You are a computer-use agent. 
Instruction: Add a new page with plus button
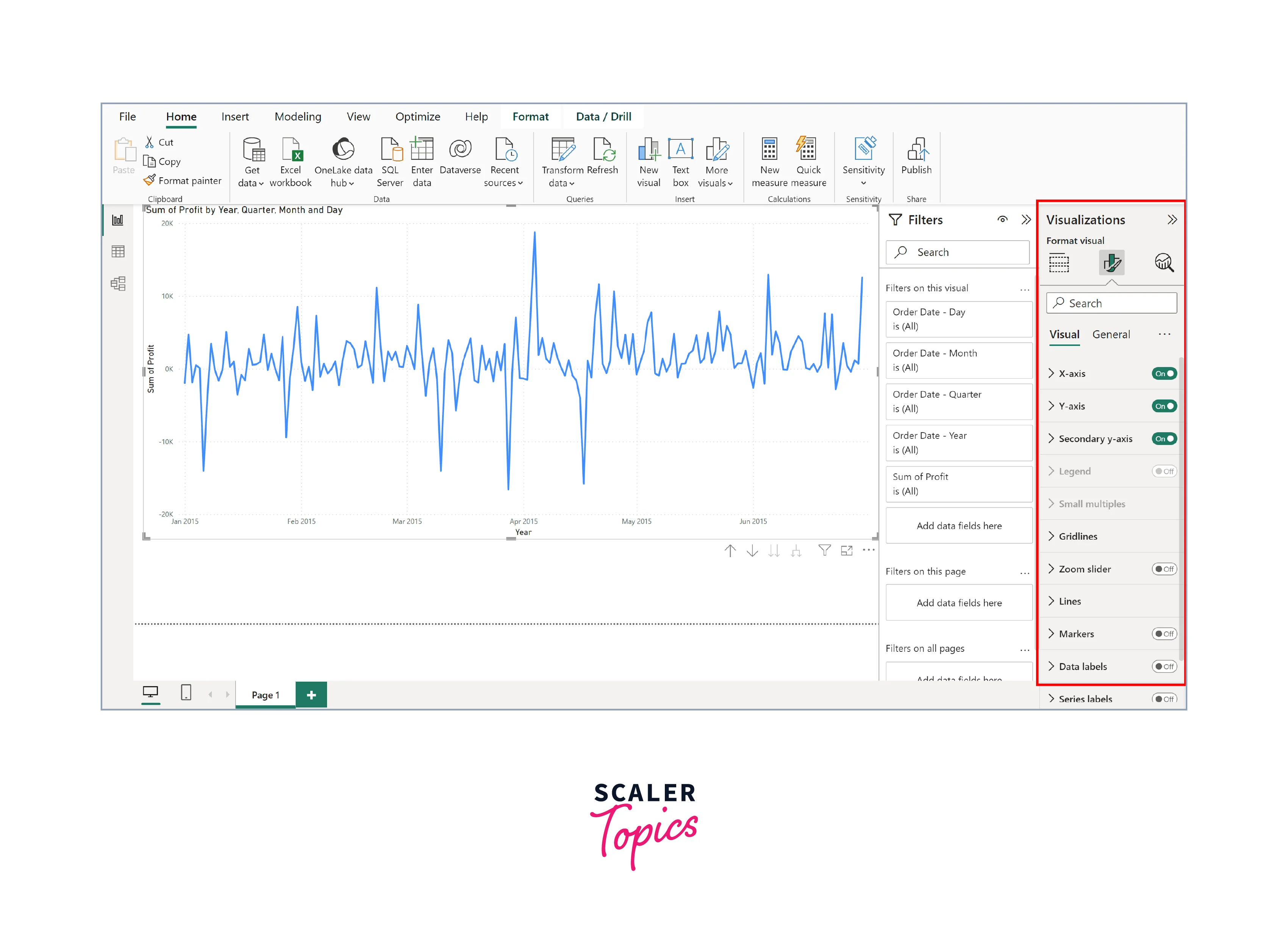pos(311,695)
